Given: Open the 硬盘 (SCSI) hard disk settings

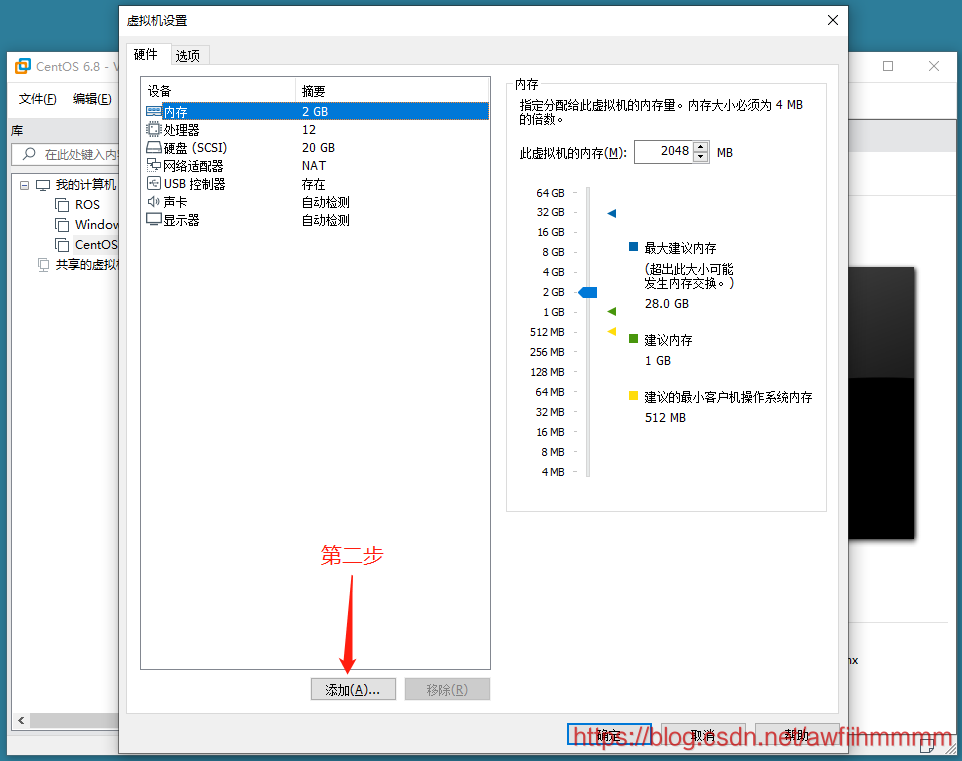Looking at the screenshot, I should tap(185, 147).
